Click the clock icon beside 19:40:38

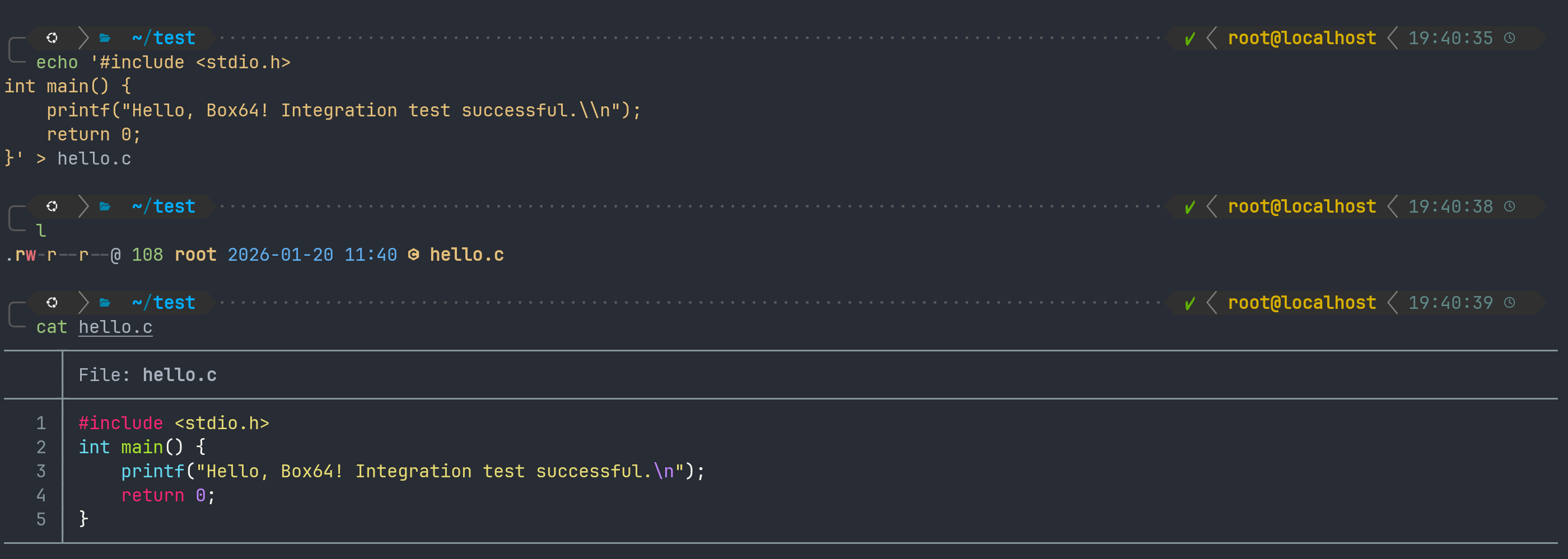(x=1509, y=207)
